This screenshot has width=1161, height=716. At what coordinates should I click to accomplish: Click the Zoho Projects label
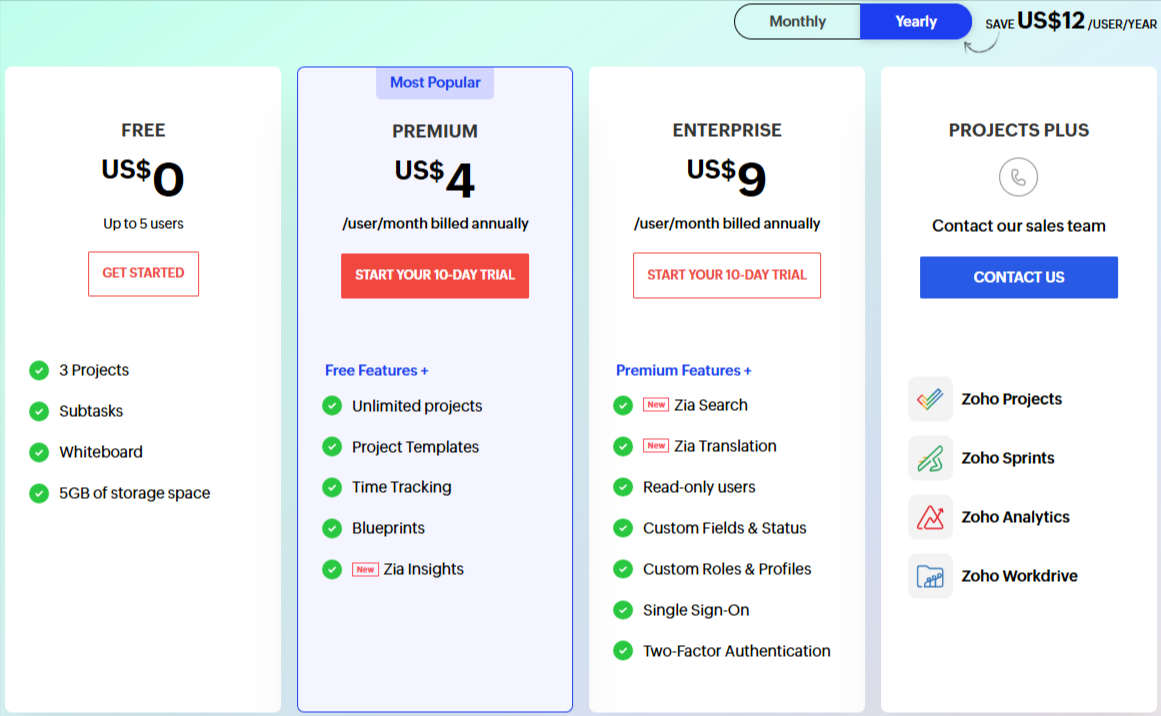(1011, 399)
